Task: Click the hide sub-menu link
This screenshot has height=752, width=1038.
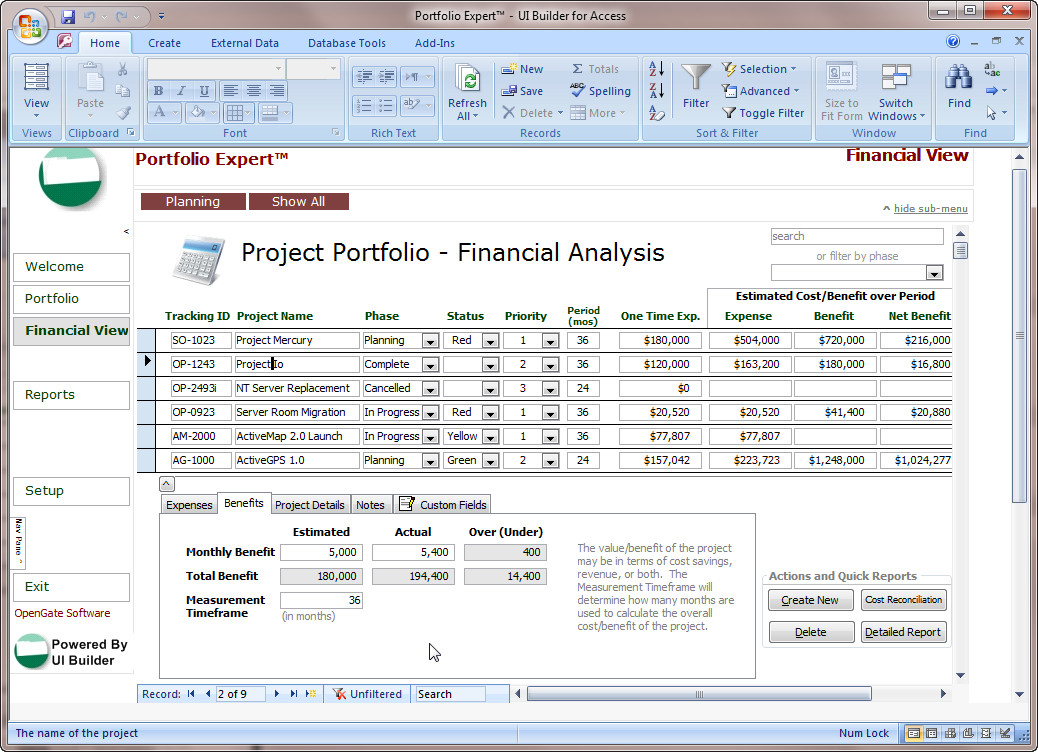Action: coord(931,209)
